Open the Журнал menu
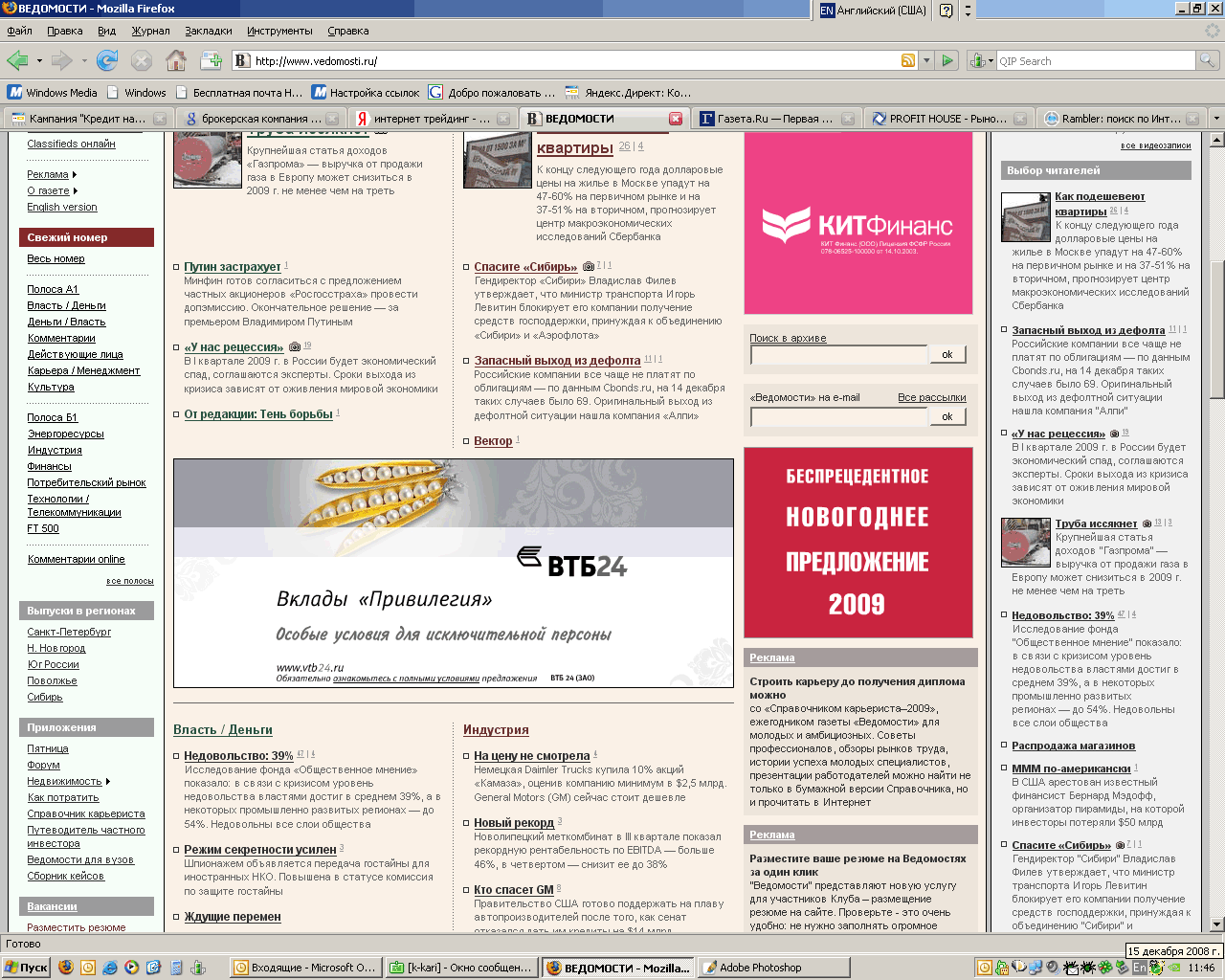The width and height of the screenshot is (1225, 980). [x=150, y=31]
